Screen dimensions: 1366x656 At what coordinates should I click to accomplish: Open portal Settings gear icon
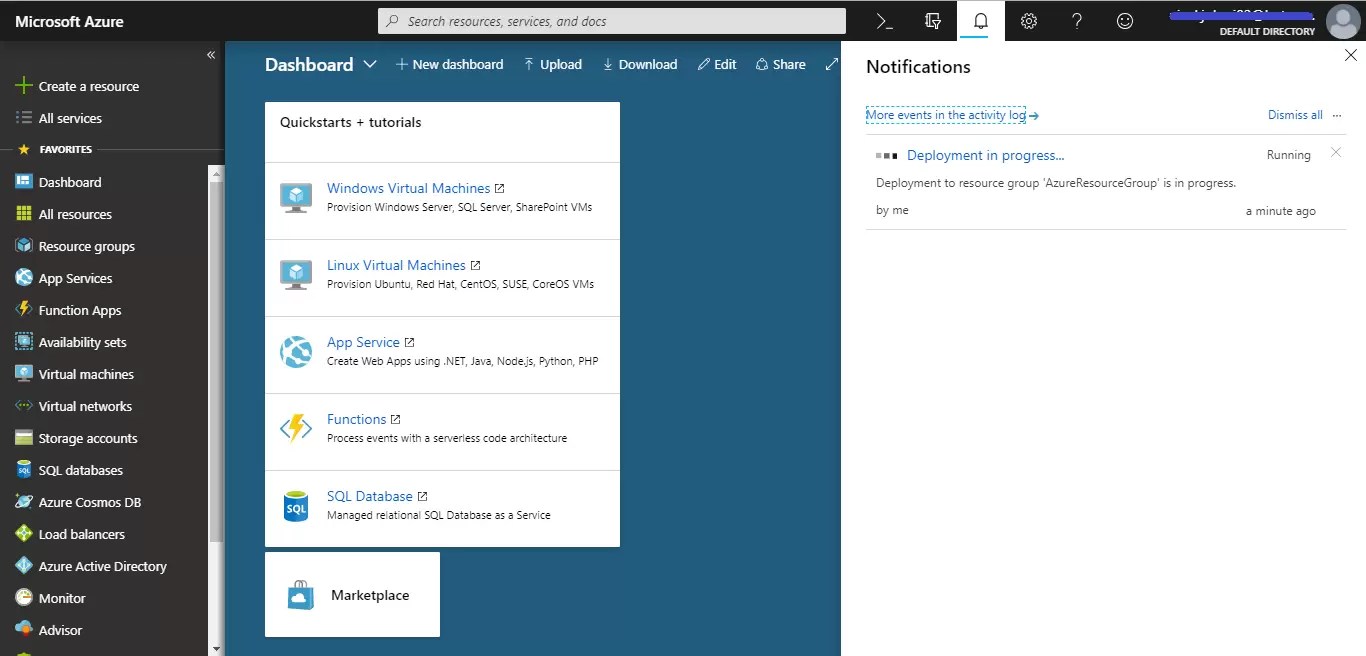(1029, 20)
